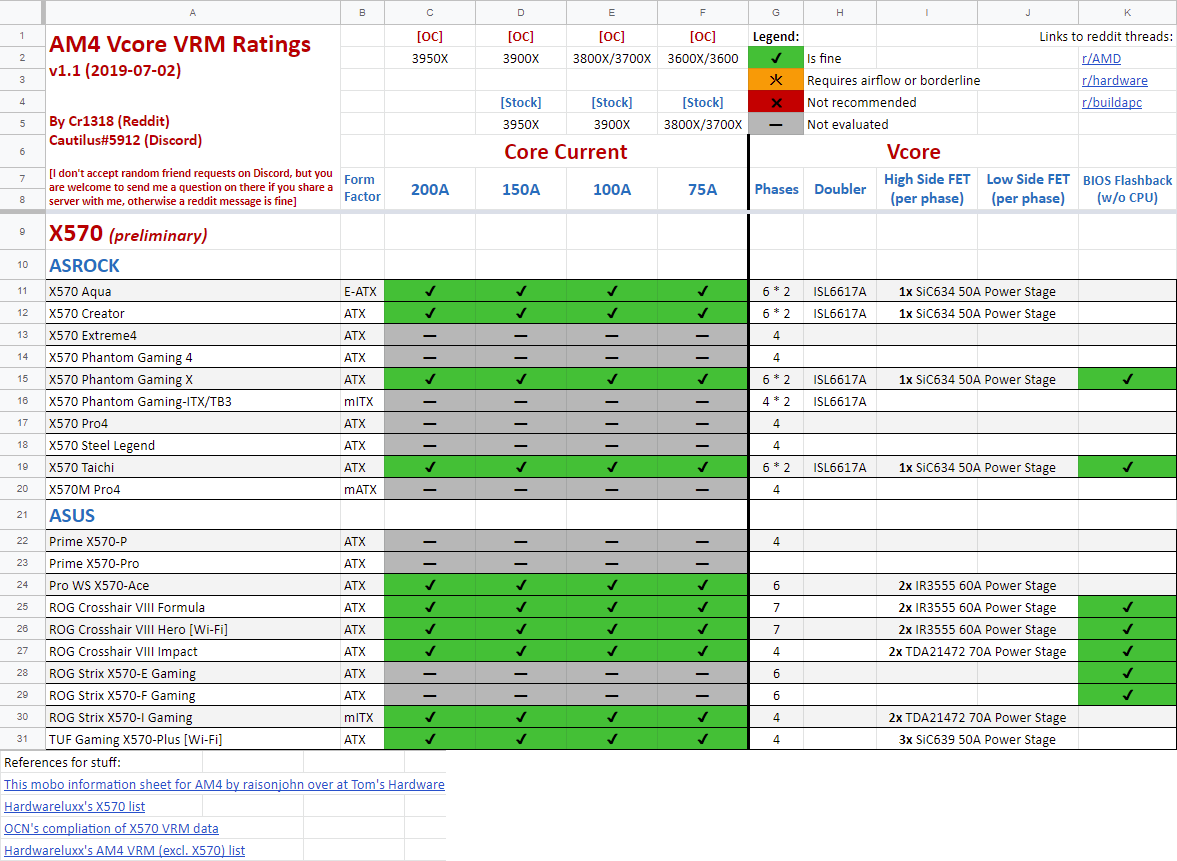Click the gray 'Not evaluated' legend swatch
The height and width of the screenshot is (861, 1177).
776,124
